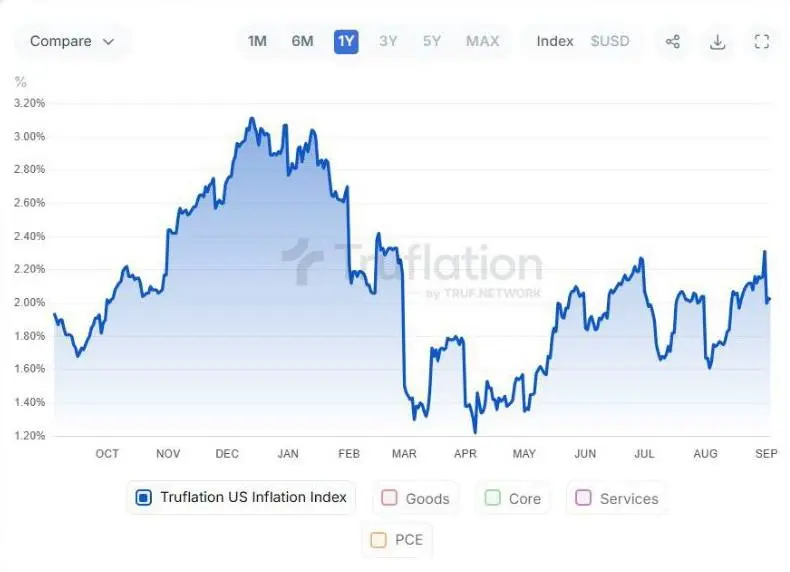This screenshot has width=790, height=572.
Task: Choose the 5Y time range
Action: pos(432,41)
